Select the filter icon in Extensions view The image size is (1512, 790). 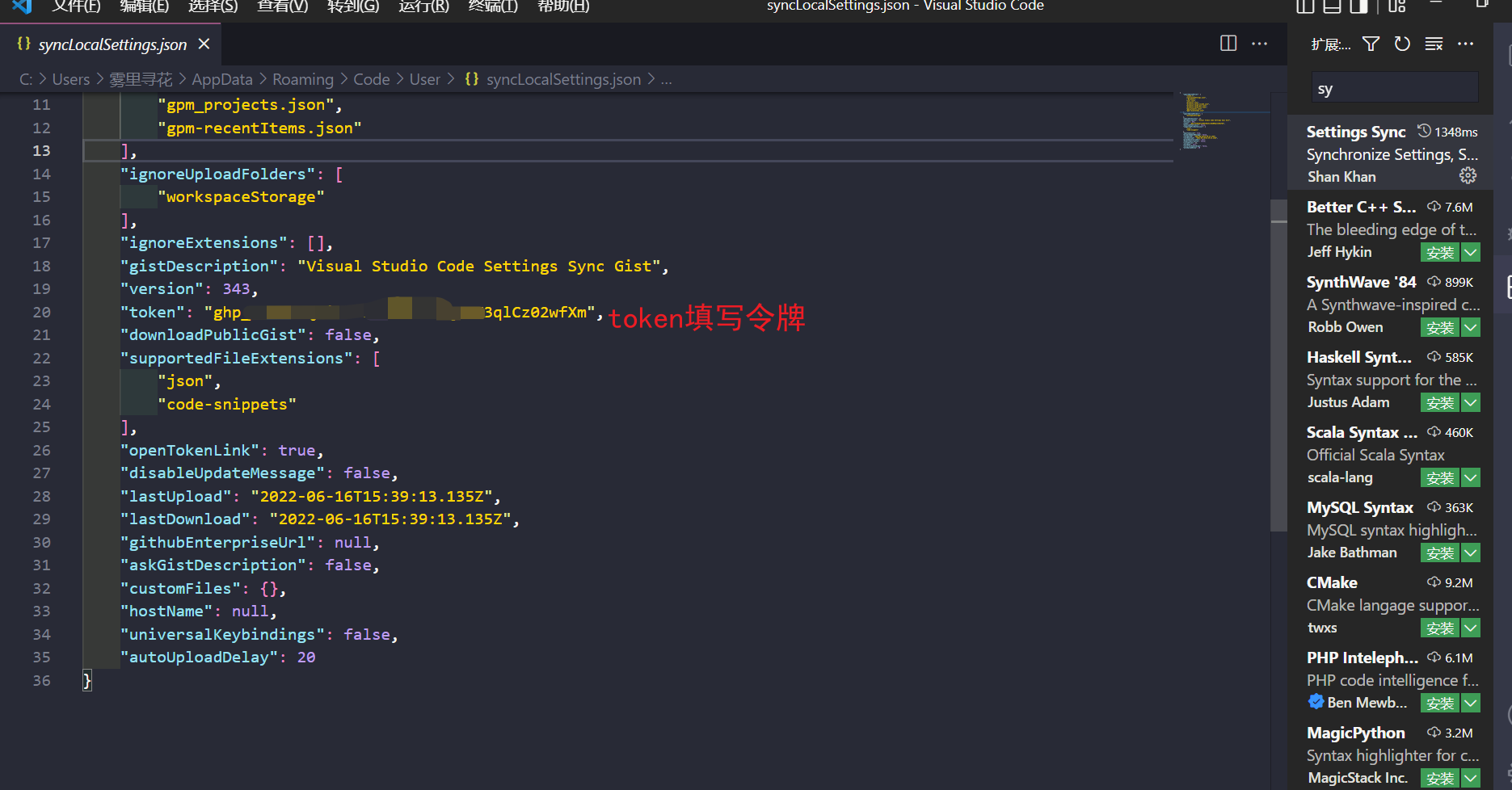click(1370, 44)
